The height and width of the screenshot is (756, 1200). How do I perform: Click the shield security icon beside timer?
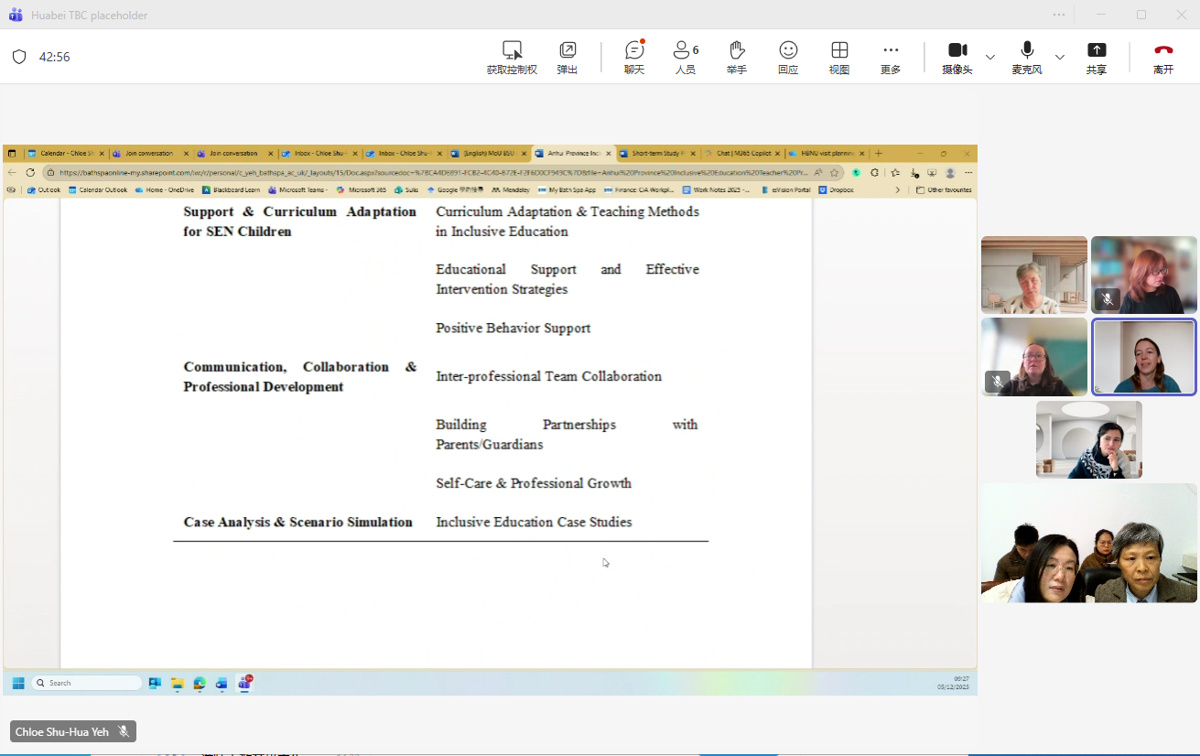pyautogui.click(x=19, y=57)
